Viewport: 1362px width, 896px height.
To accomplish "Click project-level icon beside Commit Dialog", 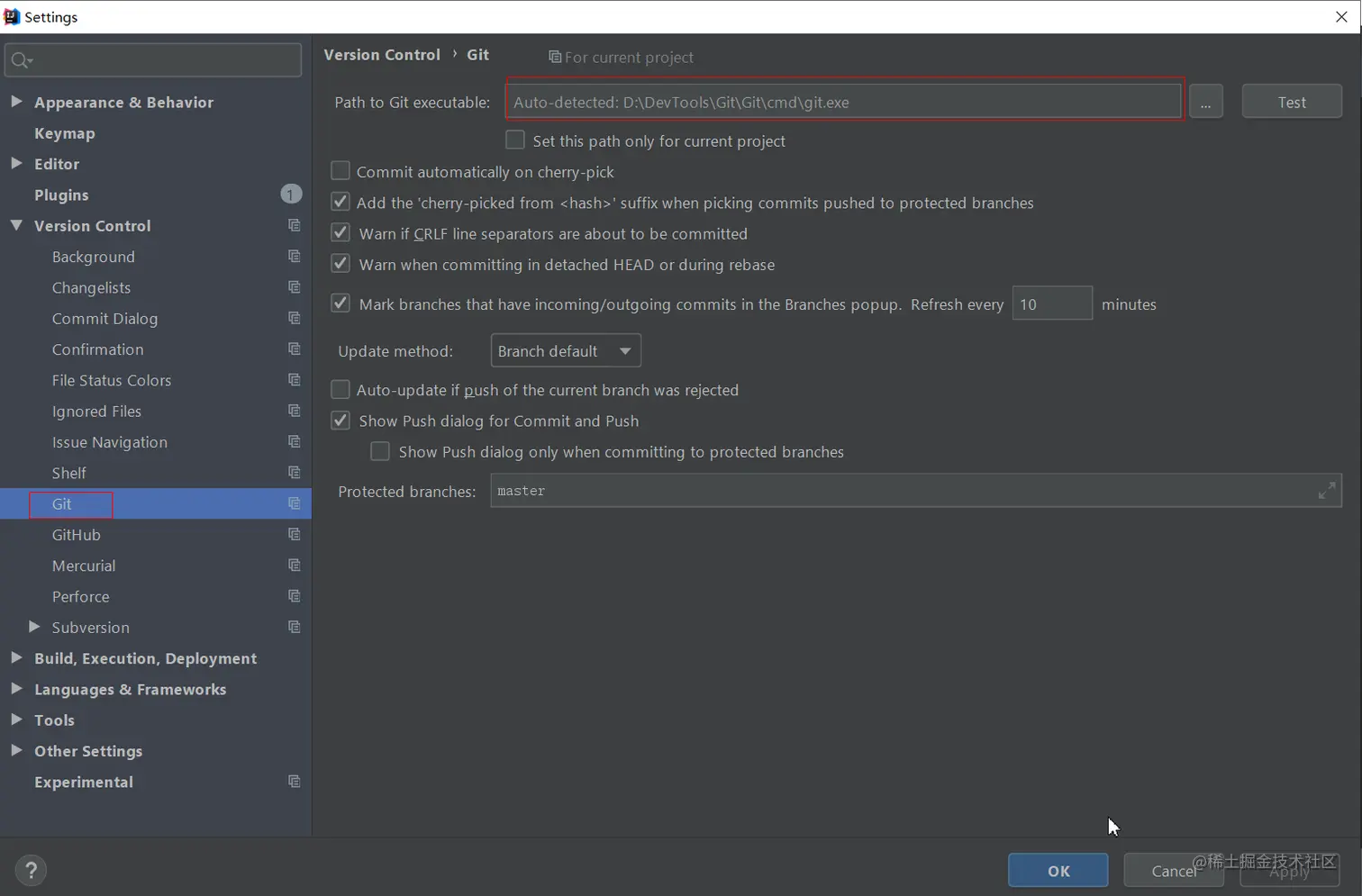I will coord(294,318).
